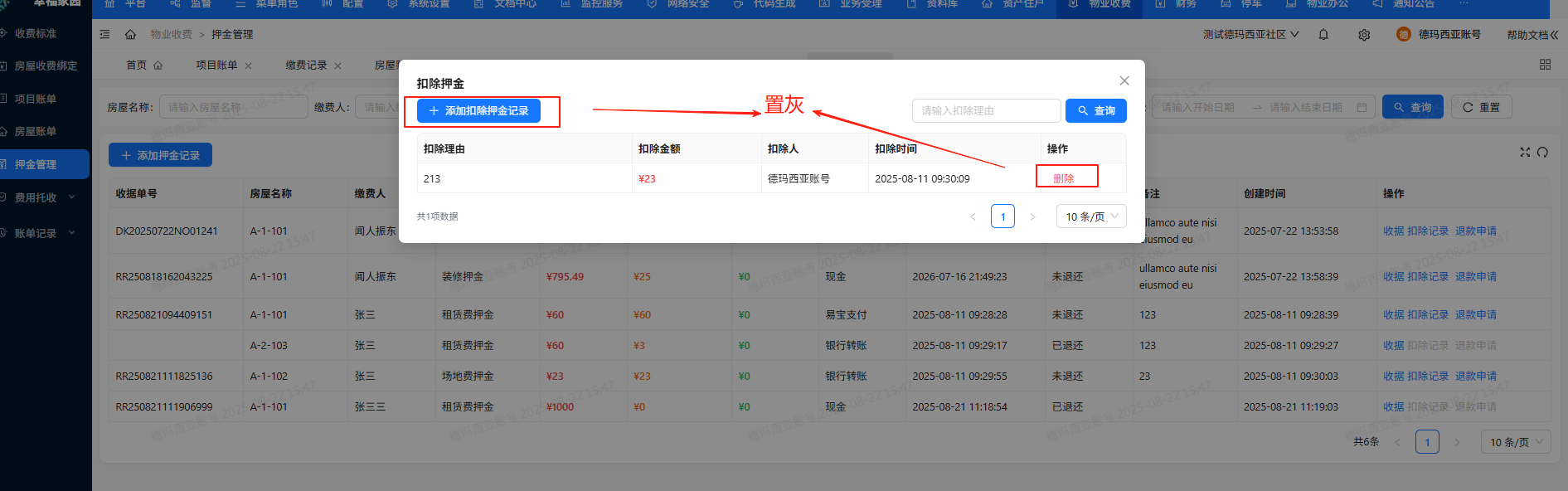Click the home icon in the breadcrumb
Screen dimensions: 1568x491
[130, 35]
